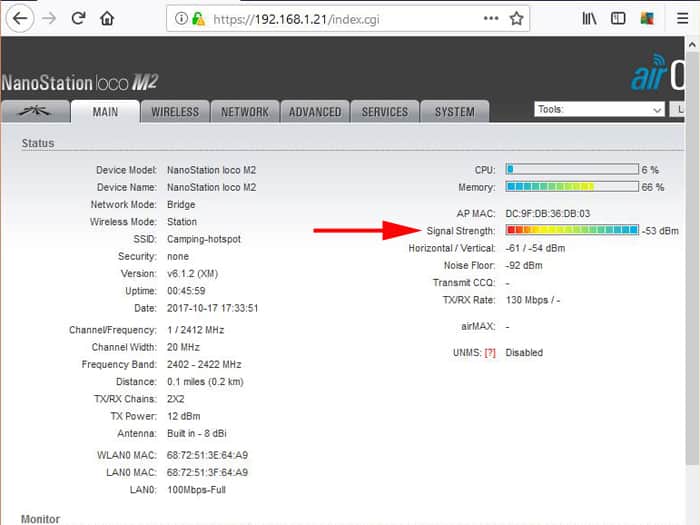Select Frequency Band 2402 - 2422 MHz
Screen dimensions: 700x525
[x=204, y=364]
